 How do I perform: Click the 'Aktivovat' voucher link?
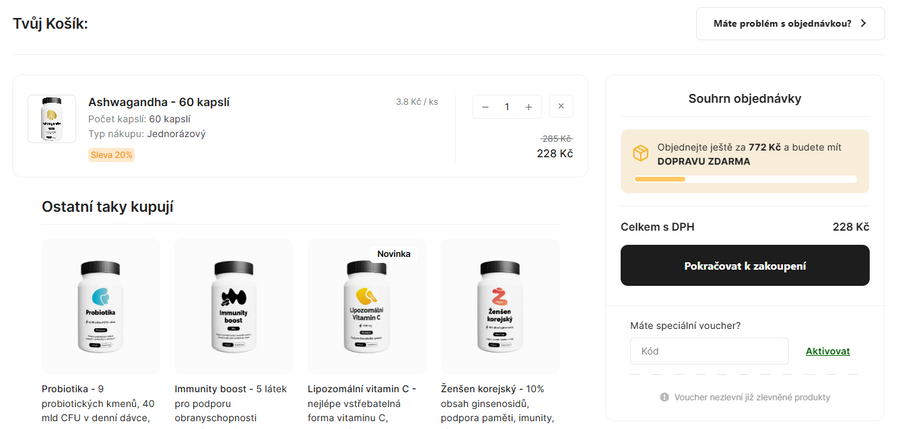point(828,351)
